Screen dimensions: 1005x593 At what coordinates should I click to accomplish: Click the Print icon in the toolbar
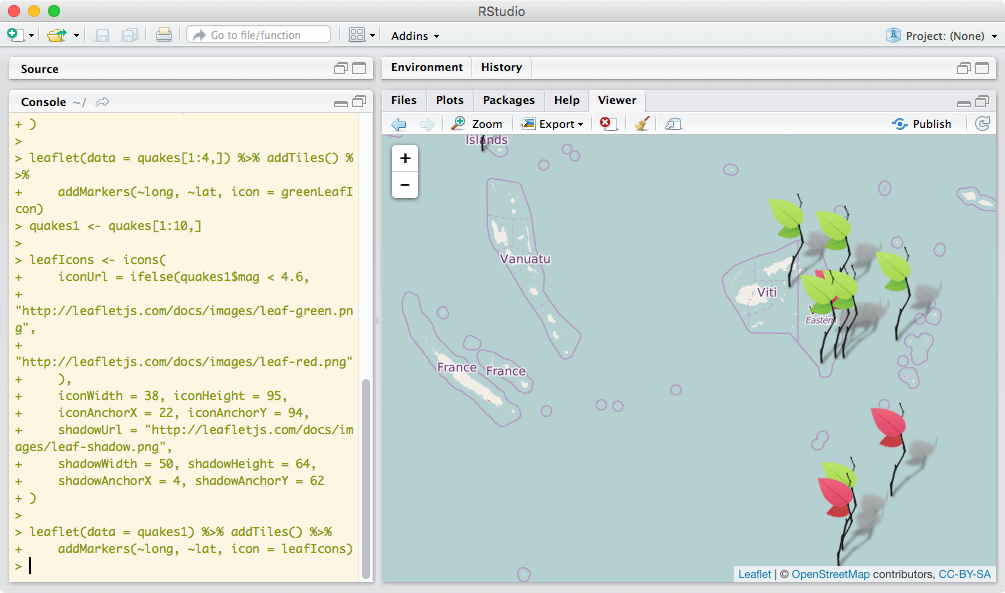point(164,35)
